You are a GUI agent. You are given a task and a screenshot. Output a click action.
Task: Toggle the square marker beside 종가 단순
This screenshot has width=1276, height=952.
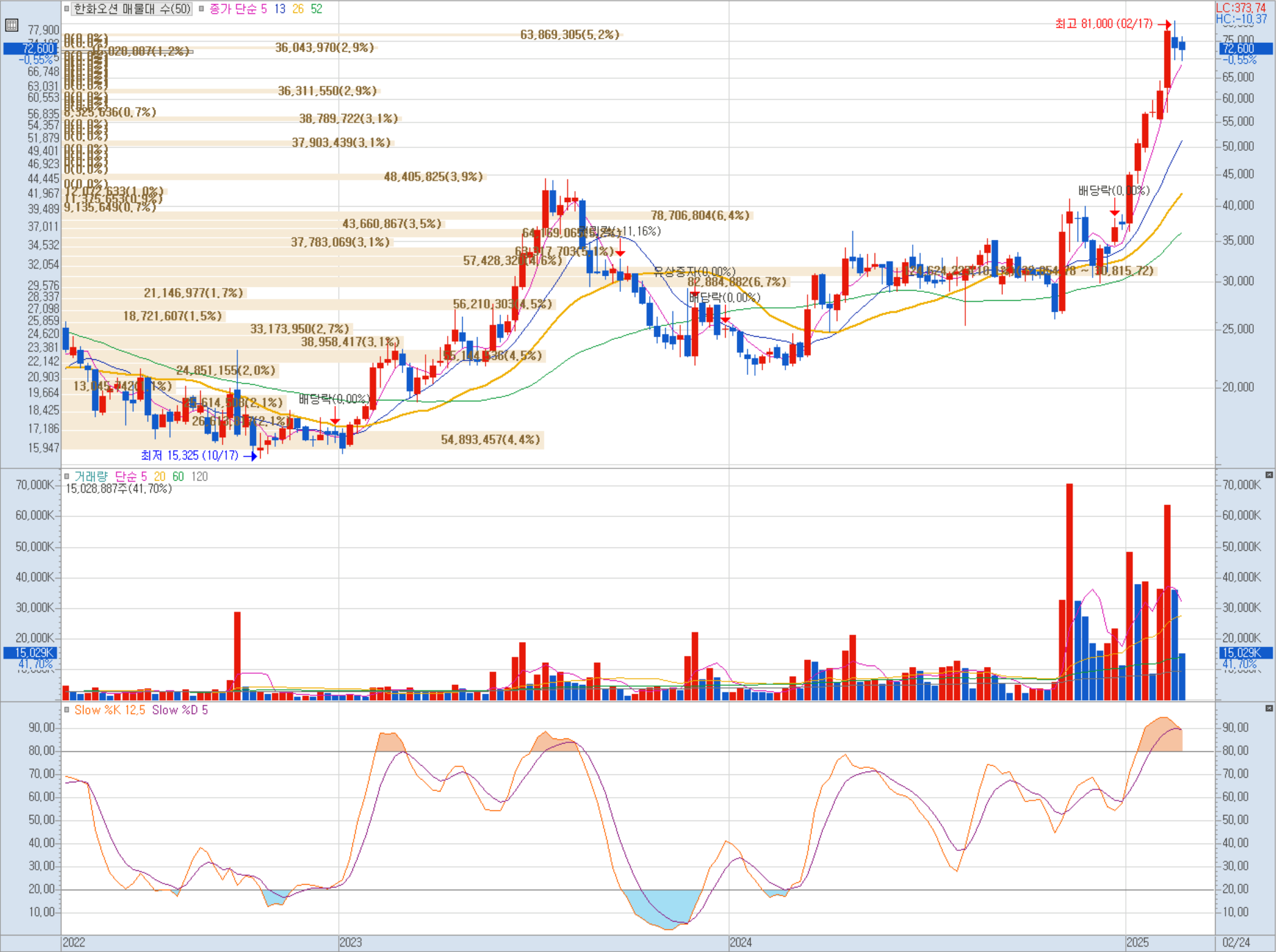[x=201, y=9]
